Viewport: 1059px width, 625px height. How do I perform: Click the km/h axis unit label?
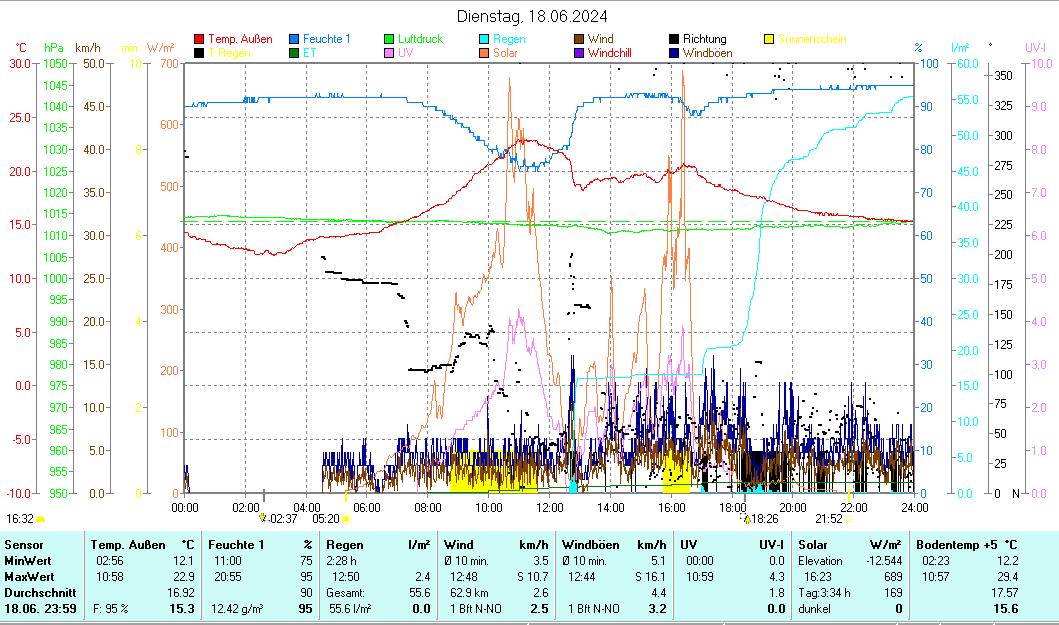tap(88, 48)
